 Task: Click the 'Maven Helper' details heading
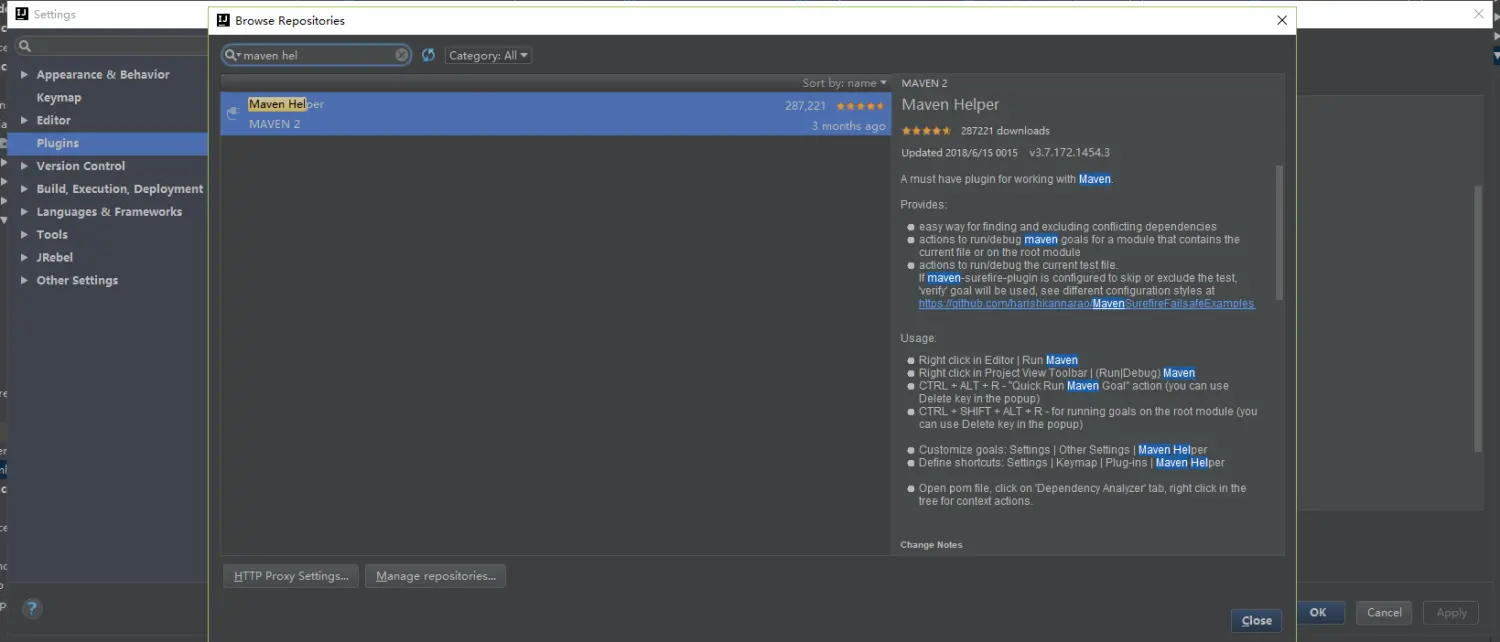950,105
